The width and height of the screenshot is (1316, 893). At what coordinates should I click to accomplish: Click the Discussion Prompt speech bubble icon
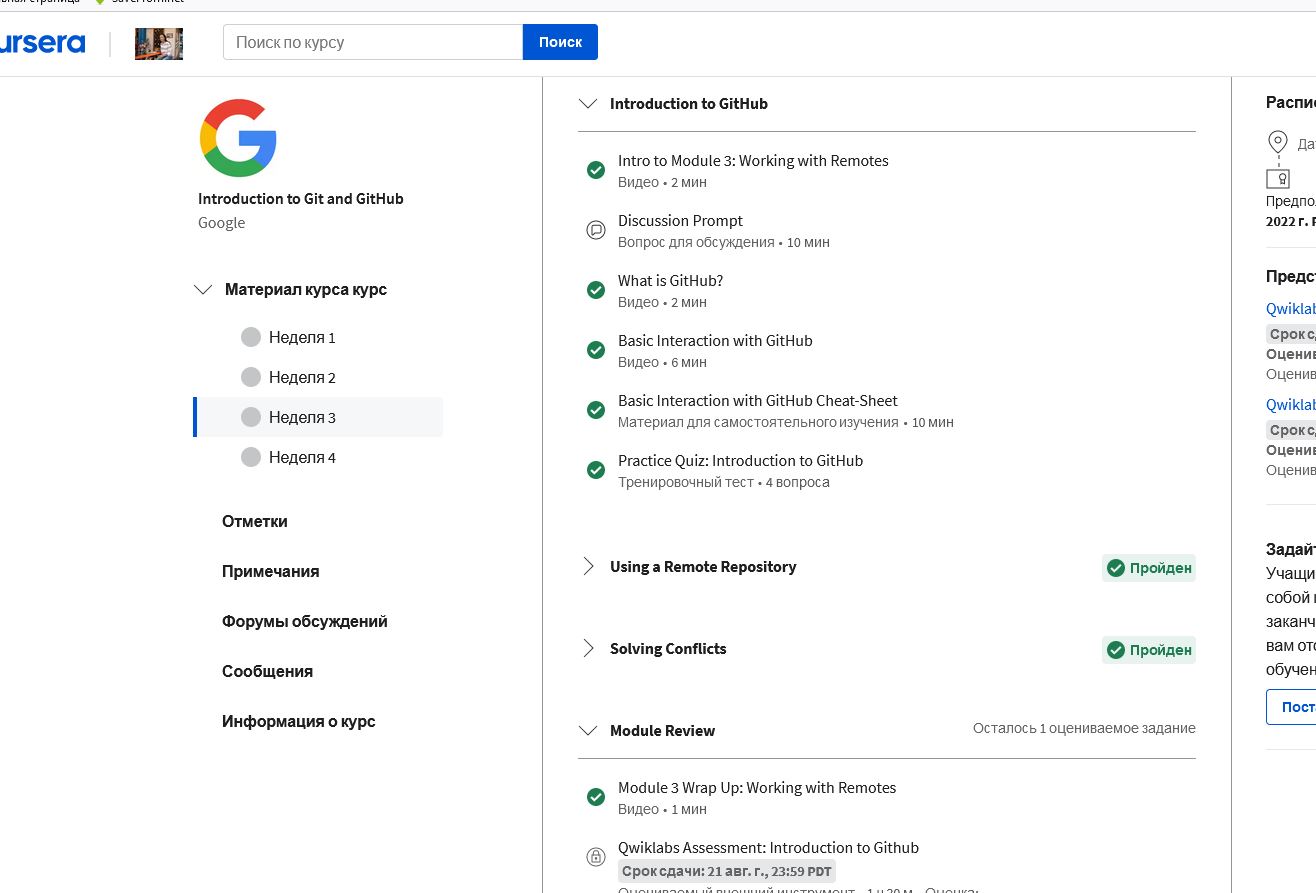596,230
